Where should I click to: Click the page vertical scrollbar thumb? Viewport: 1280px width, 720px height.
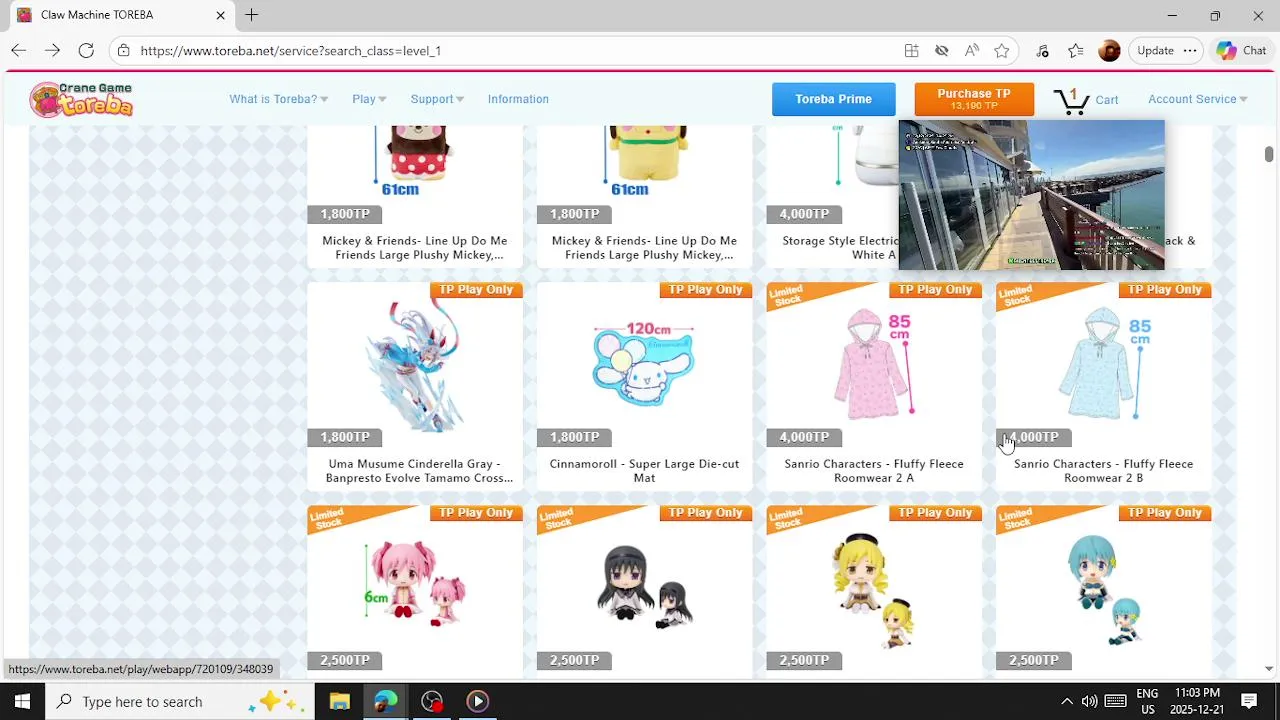(1268, 153)
